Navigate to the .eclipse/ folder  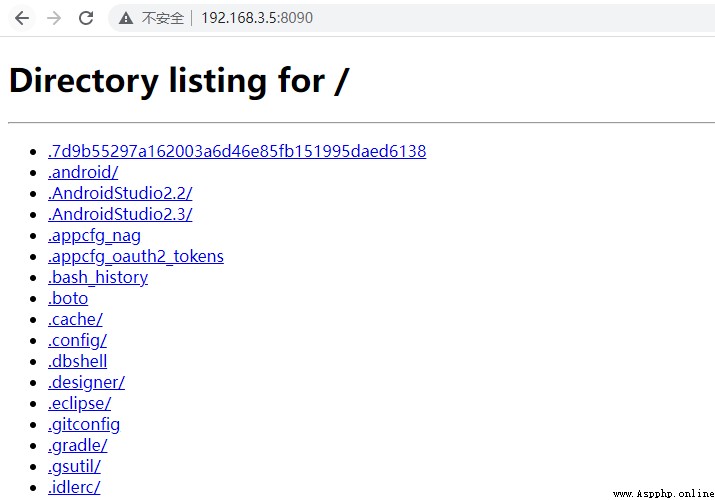pyautogui.click(x=79, y=403)
